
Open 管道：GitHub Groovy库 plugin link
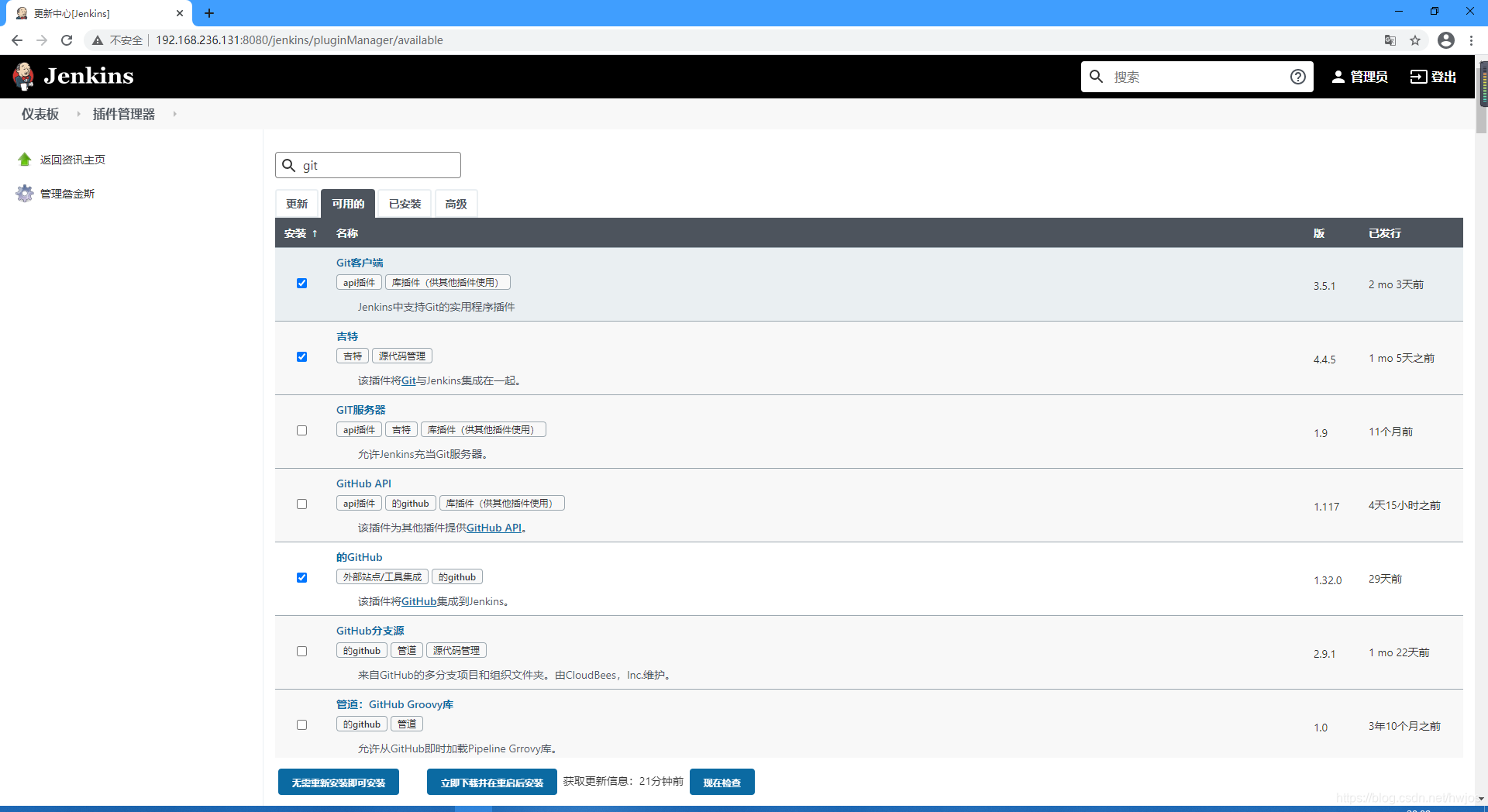[x=394, y=704]
